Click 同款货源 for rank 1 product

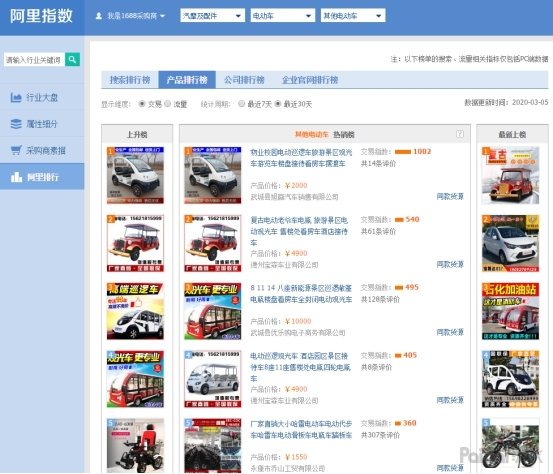pos(450,196)
